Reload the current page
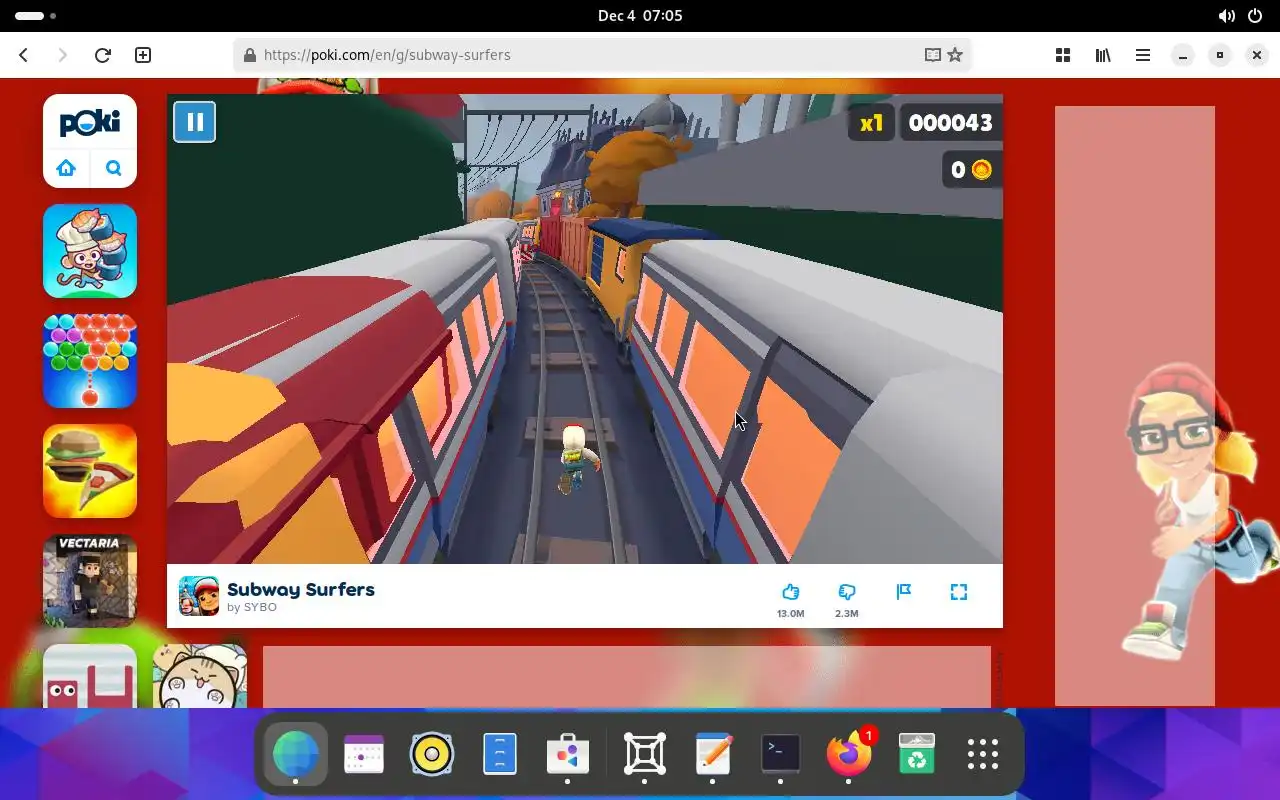This screenshot has height=800, width=1280. (x=102, y=55)
